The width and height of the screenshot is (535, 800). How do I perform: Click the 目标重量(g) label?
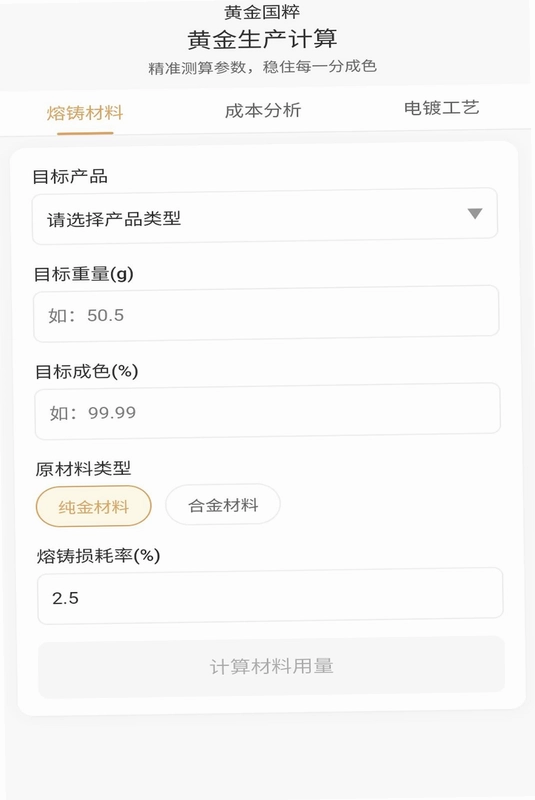84,274
